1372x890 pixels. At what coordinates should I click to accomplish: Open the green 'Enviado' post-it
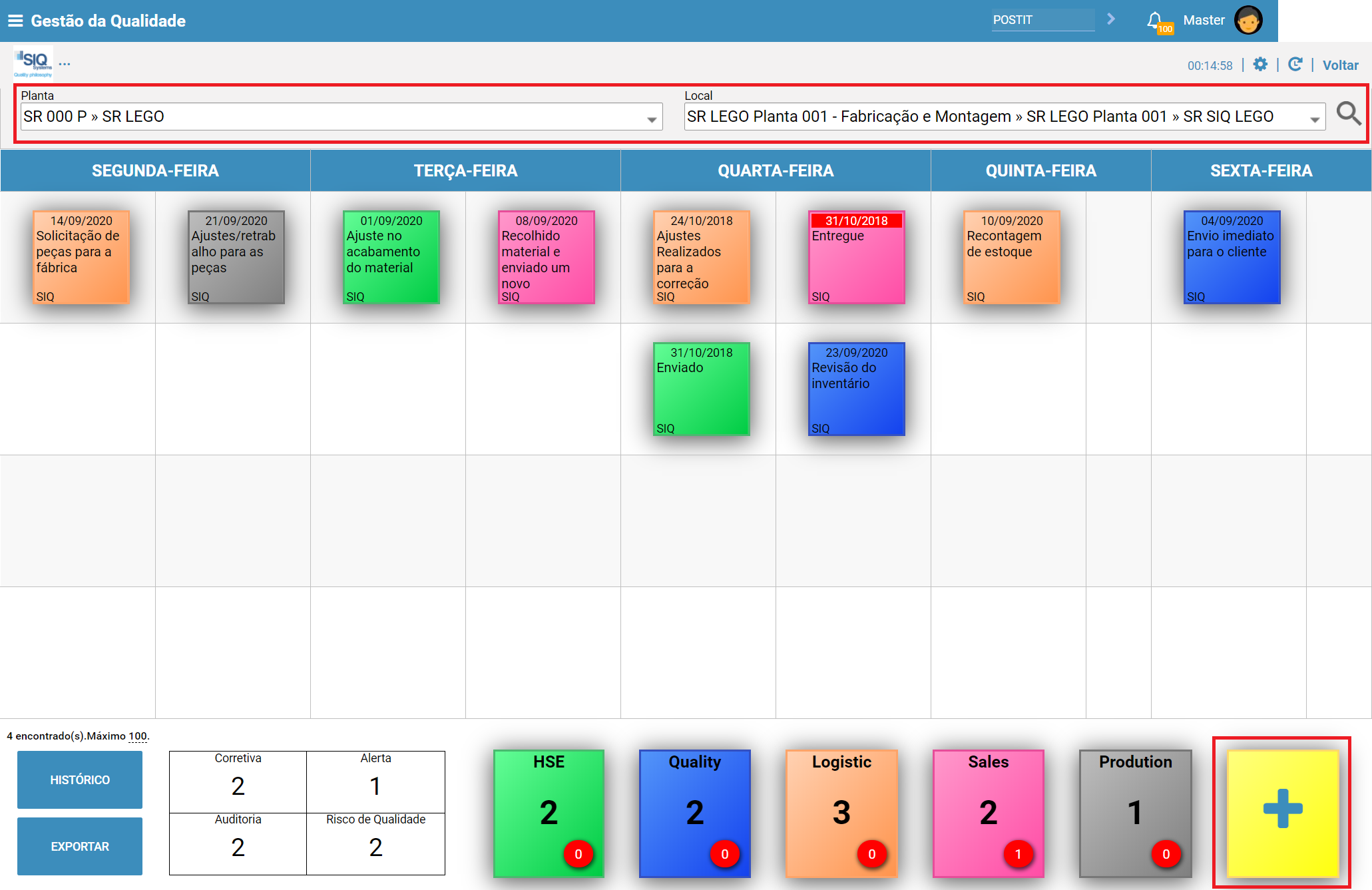(x=702, y=389)
